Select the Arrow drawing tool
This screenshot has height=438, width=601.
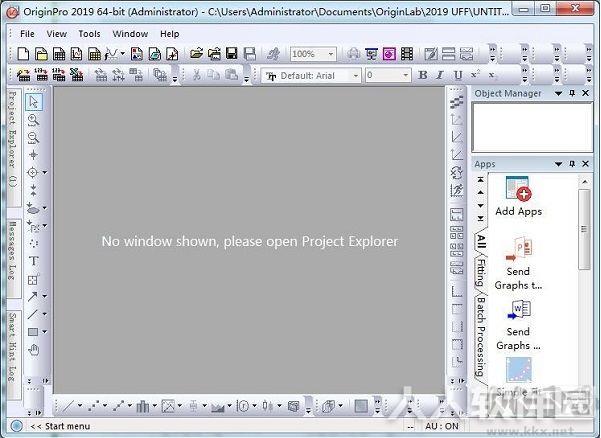[x=33, y=296]
